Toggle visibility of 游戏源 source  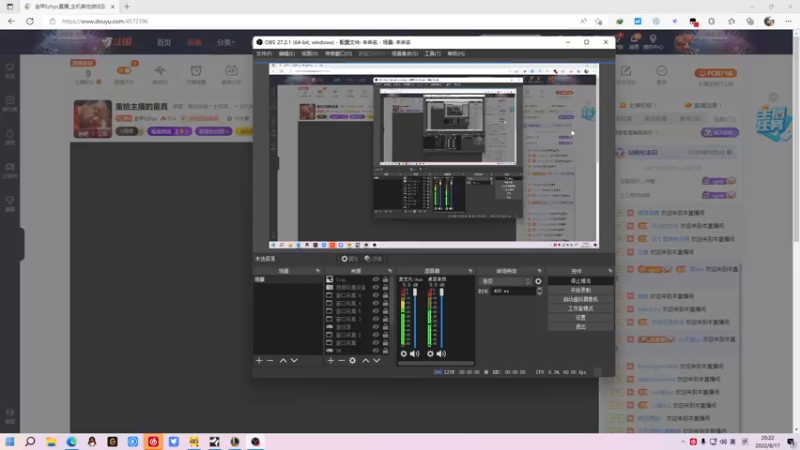[x=376, y=327]
